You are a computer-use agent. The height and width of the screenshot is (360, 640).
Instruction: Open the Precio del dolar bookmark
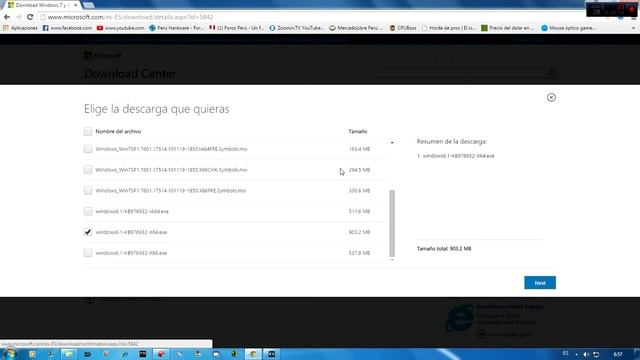pos(507,28)
